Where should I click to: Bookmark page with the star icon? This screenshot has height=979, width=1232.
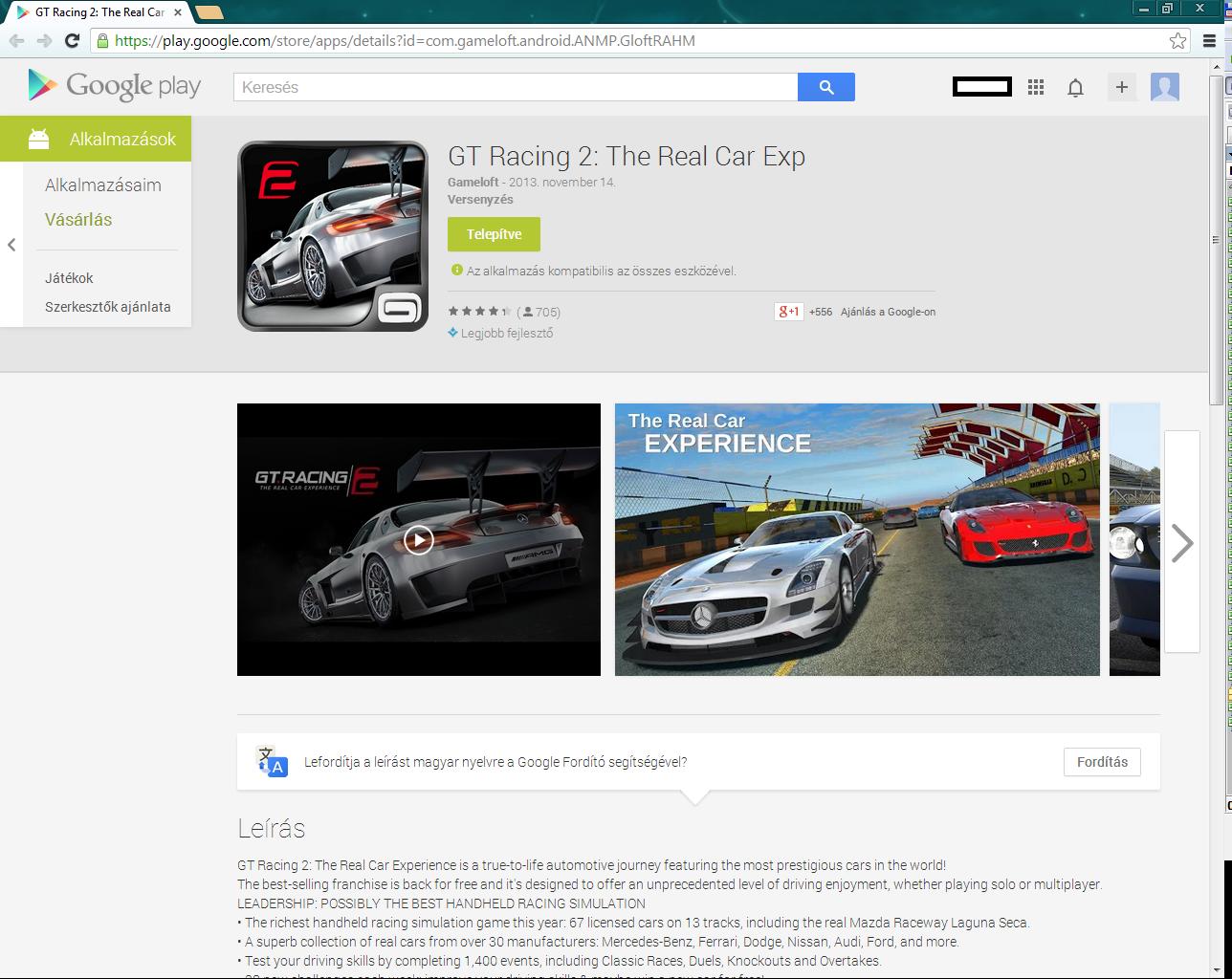[1177, 40]
